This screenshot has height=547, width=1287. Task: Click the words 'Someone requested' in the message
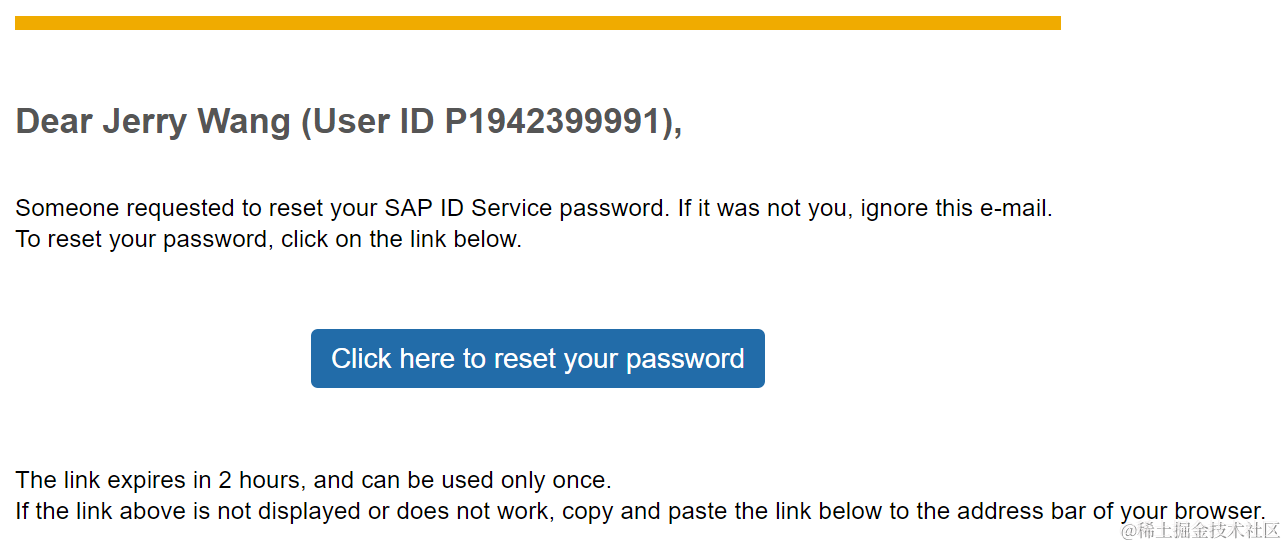coord(125,209)
